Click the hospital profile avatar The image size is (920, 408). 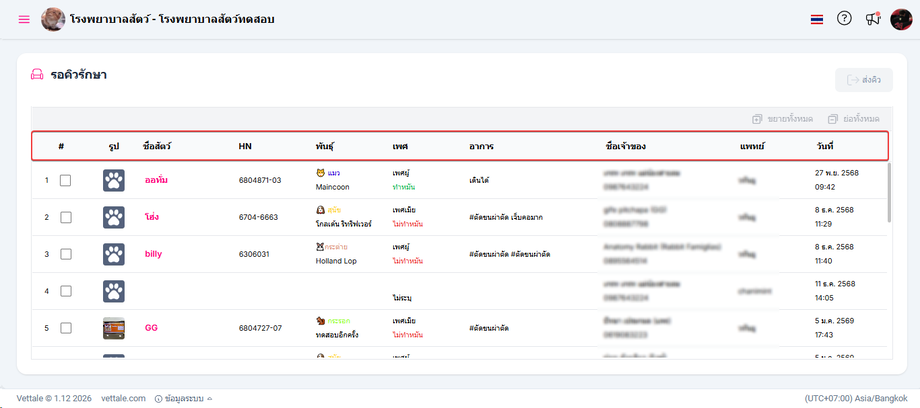click(x=53, y=19)
